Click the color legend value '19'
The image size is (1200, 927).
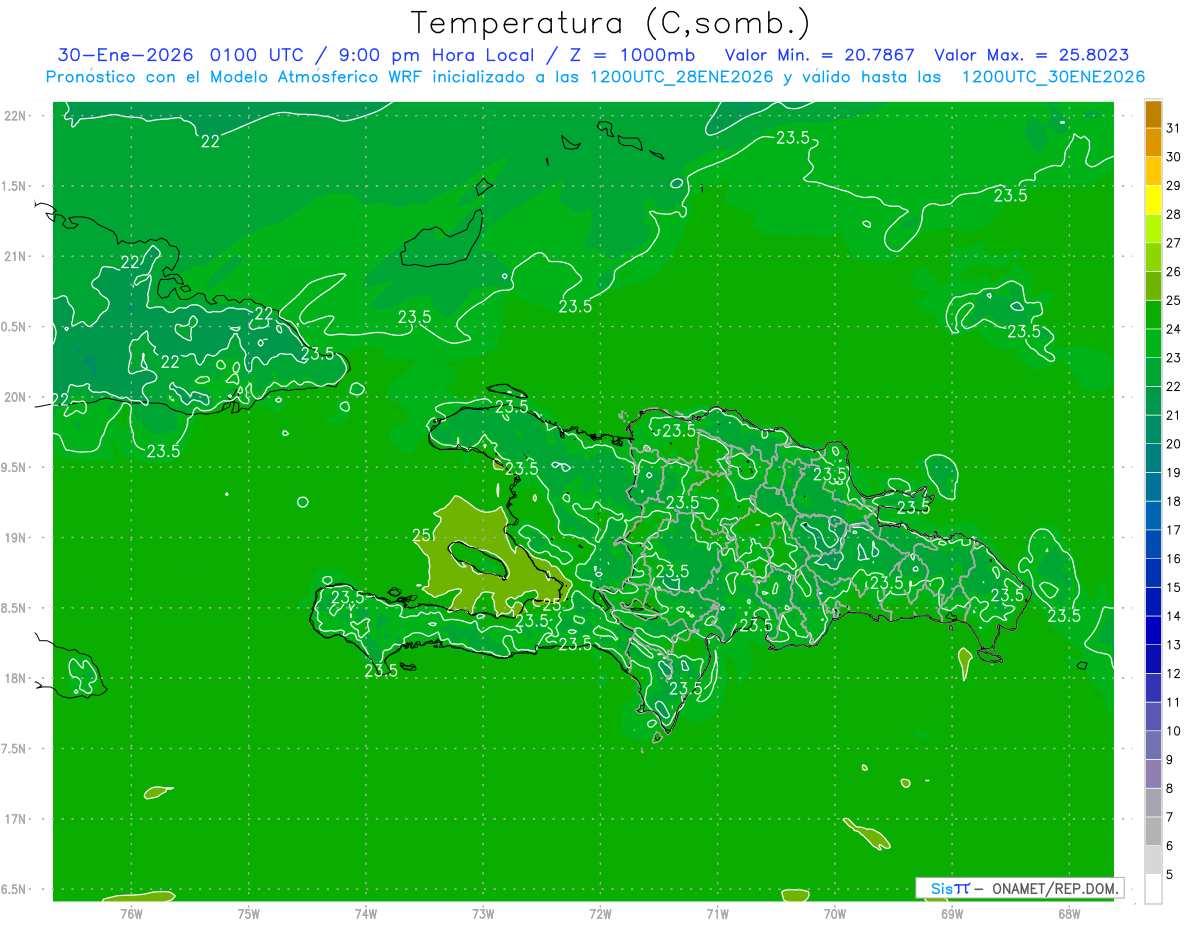click(1173, 473)
